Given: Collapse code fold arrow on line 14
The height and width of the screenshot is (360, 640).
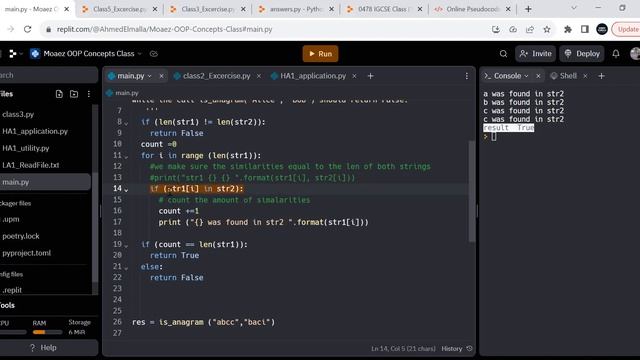Looking at the screenshot, I should coord(126,190).
